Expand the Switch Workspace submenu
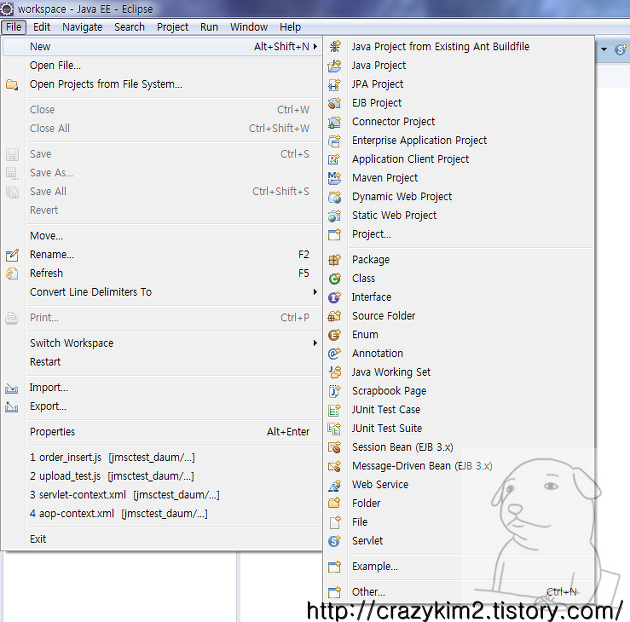This screenshot has height=622, width=630. [x=162, y=343]
